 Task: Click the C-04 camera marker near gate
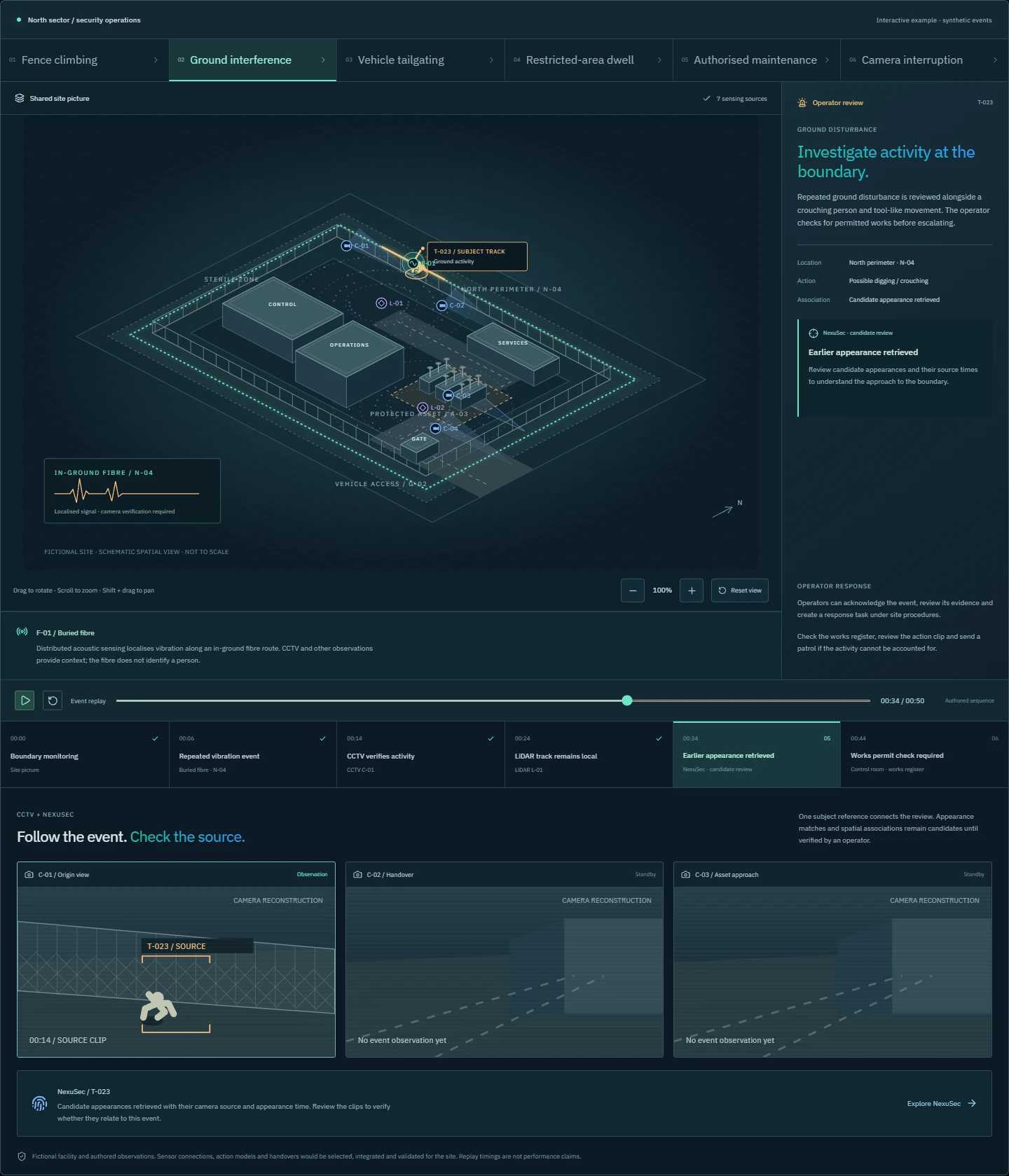(x=435, y=429)
